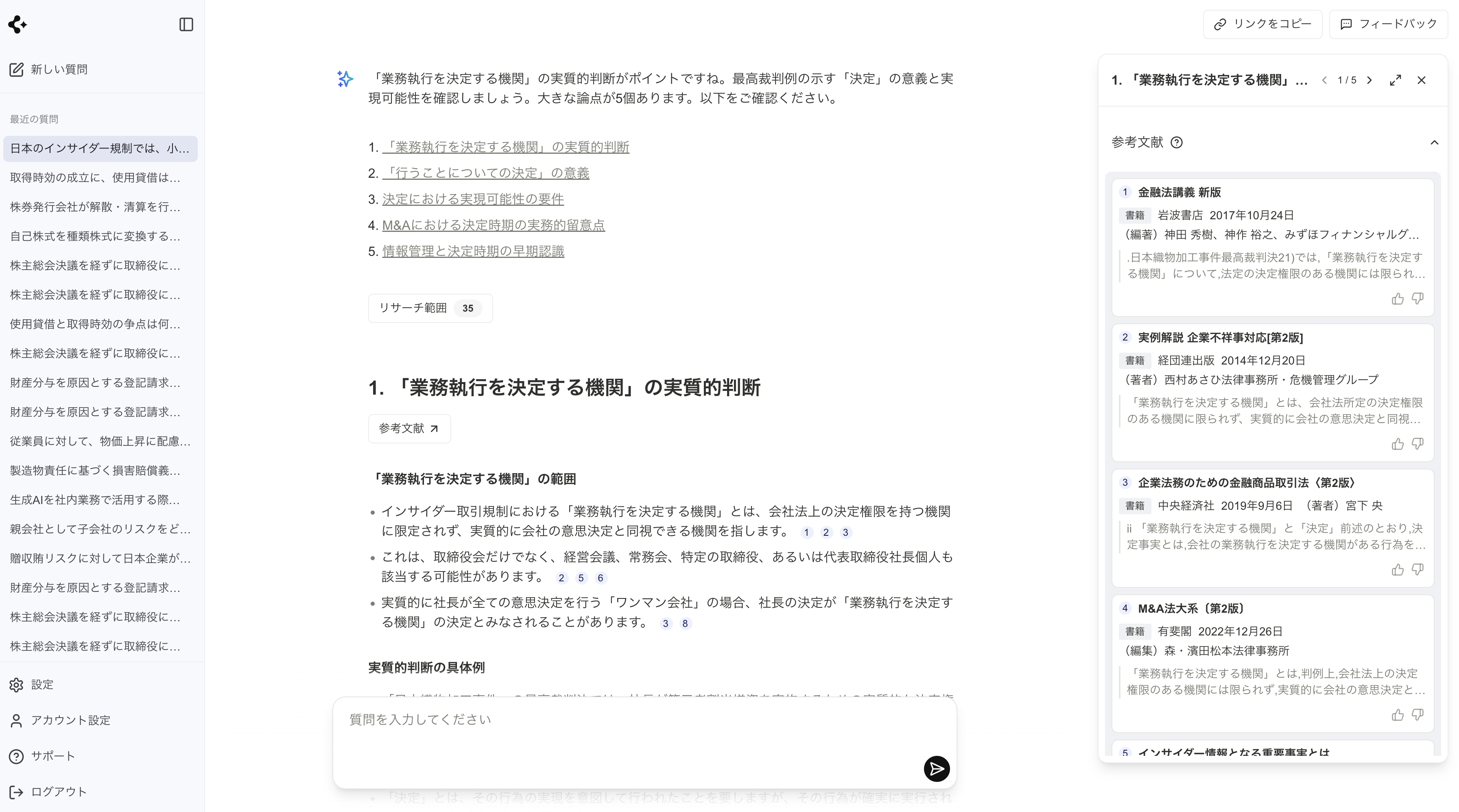The image size is (1459, 812).
Task: Open recent question 親会社として子会社のリスクをど…
Action: 100,529
